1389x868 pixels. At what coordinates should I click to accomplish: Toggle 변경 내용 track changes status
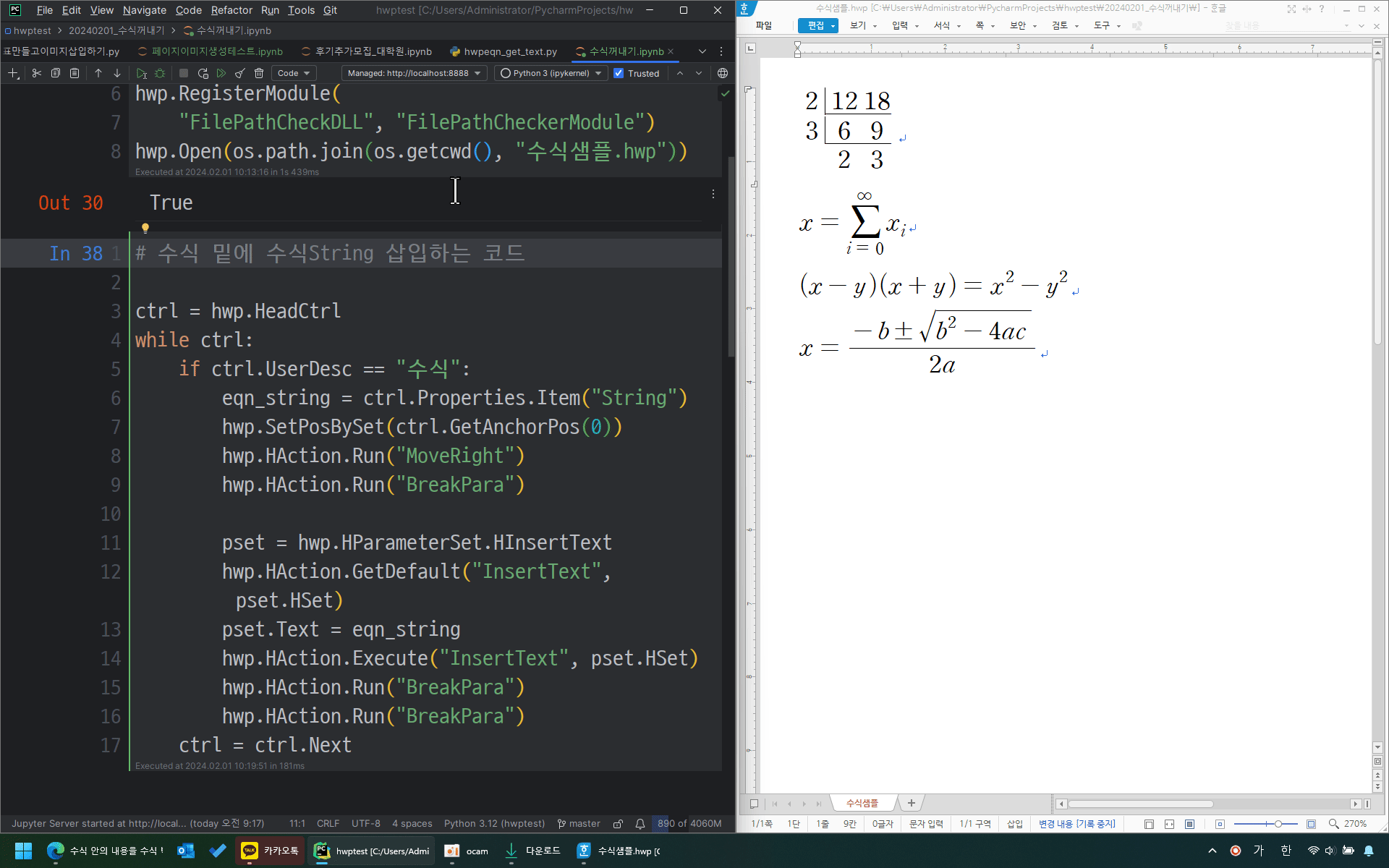point(1076,824)
